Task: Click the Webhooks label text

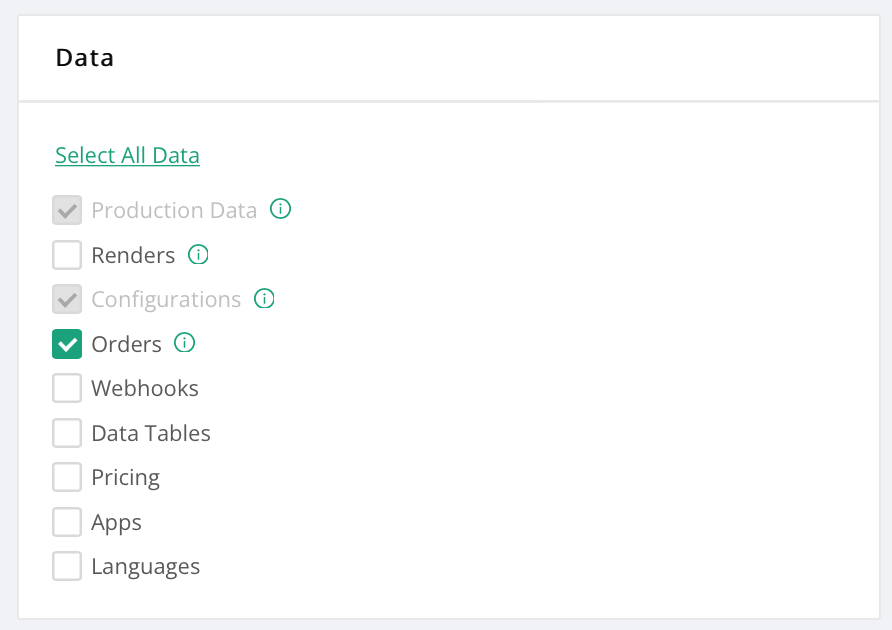Action: coord(145,388)
